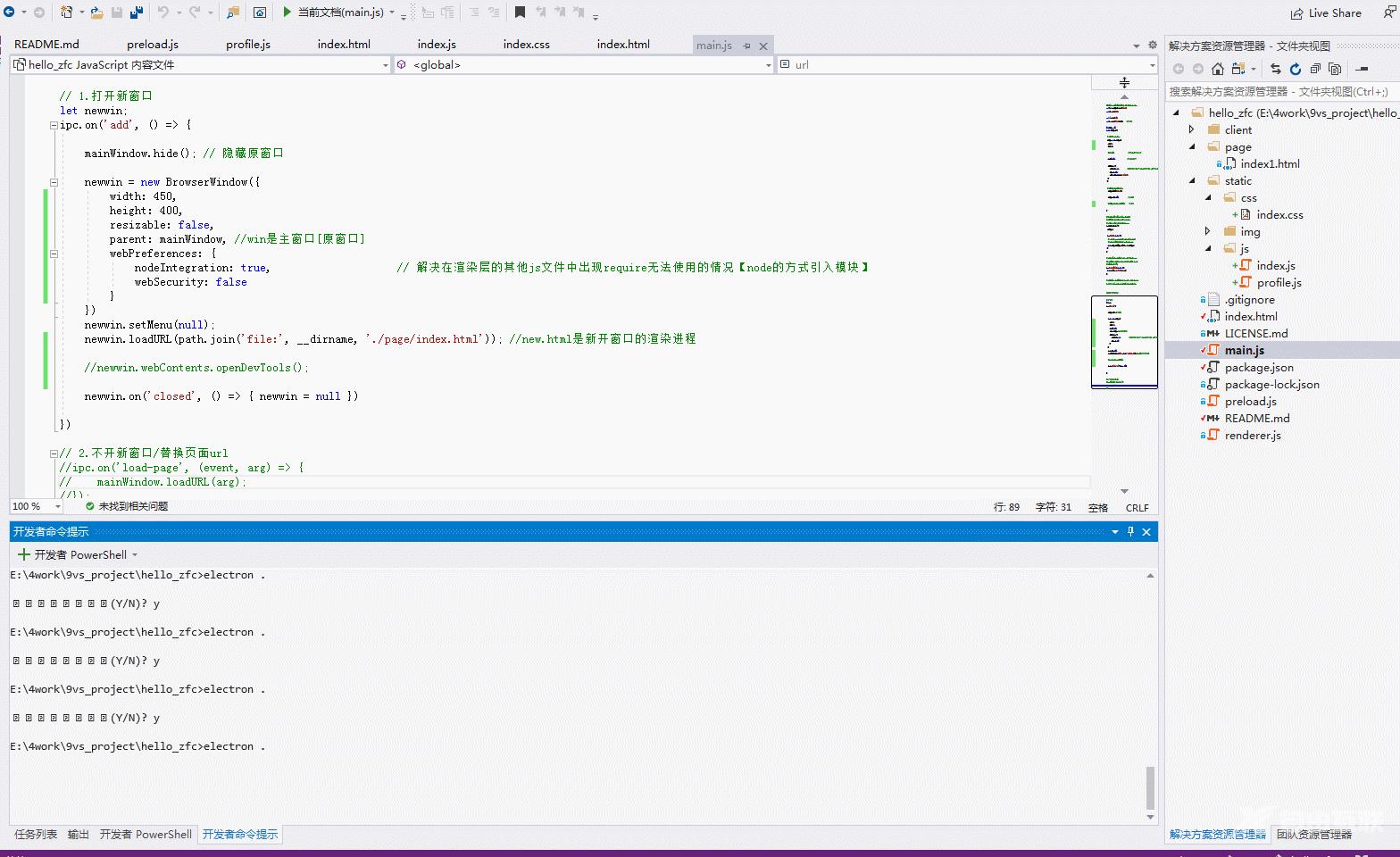The image size is (1400, 857).
Task: Pin the main.js editor tab
Action: point(747,46)
